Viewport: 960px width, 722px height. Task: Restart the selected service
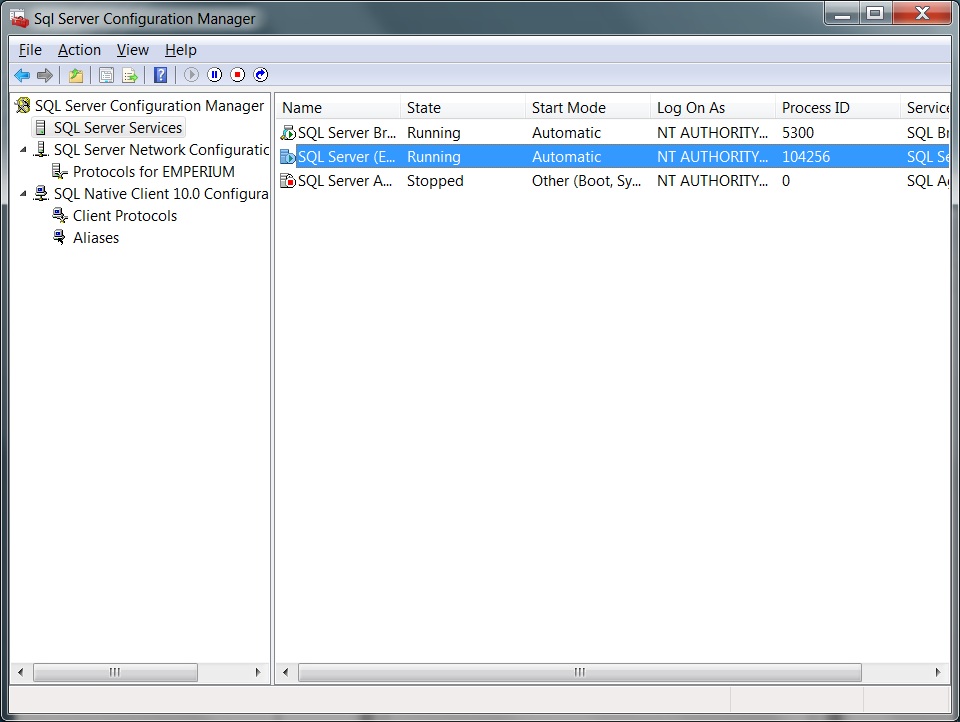pos(261,75)
